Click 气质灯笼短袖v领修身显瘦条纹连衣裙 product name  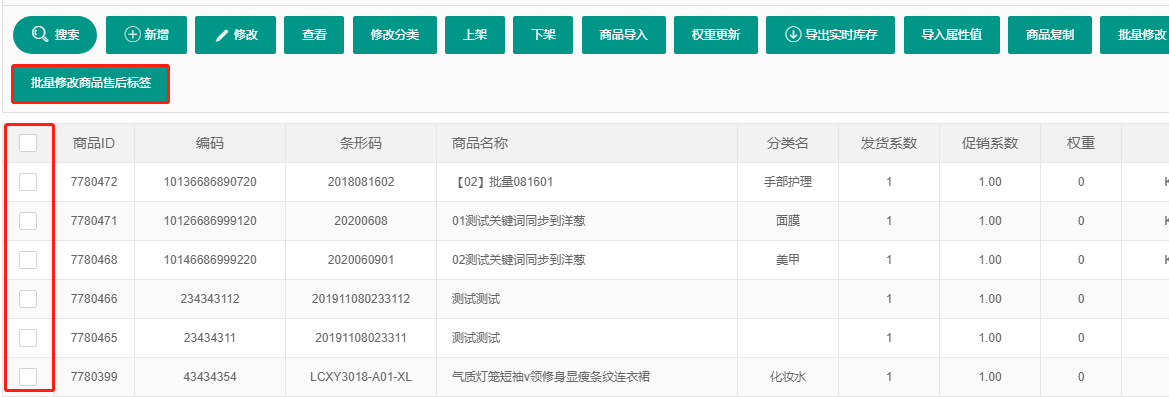point(551,377)
